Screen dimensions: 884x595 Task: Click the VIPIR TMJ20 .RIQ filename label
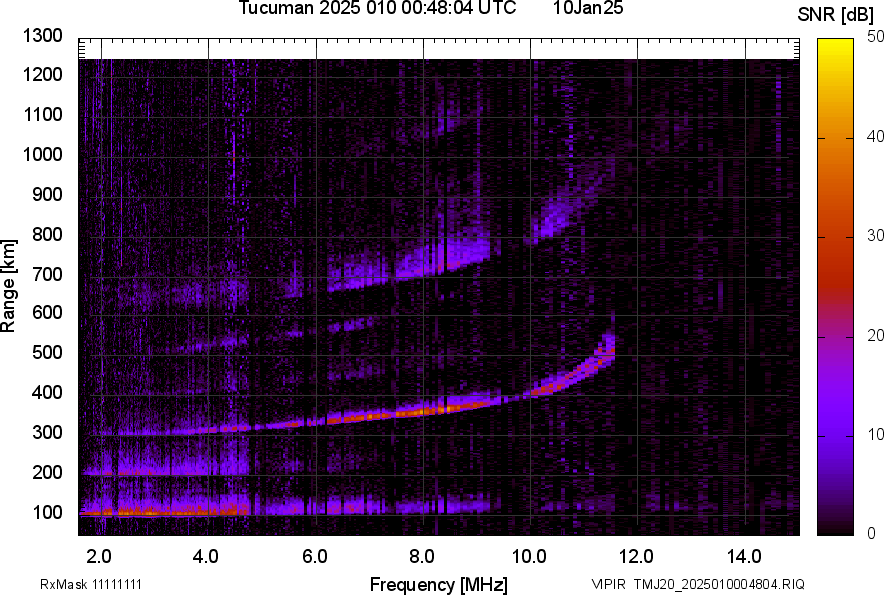[697, 584]
